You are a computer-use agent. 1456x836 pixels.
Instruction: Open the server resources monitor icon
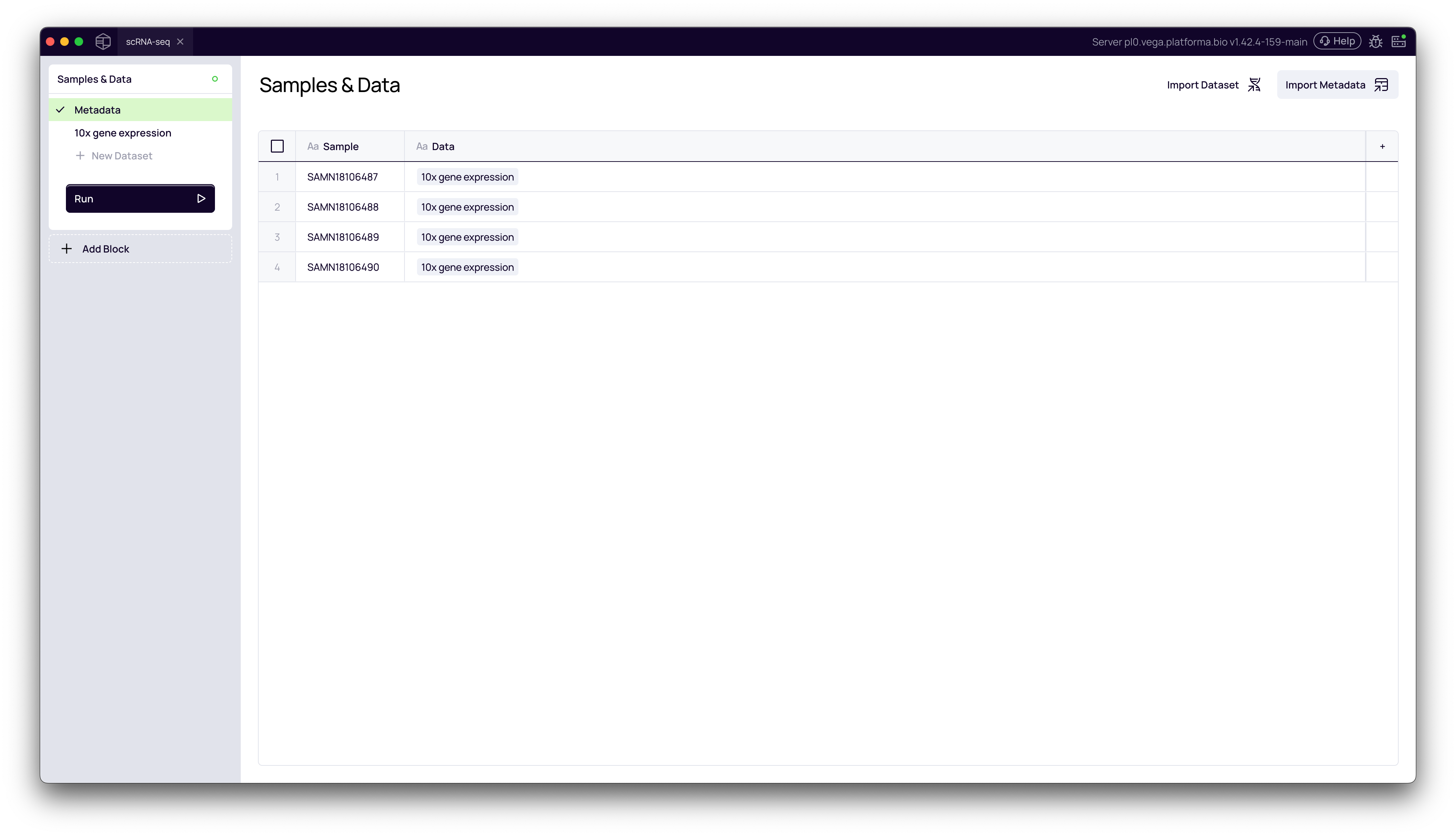tap(1399, 41)
